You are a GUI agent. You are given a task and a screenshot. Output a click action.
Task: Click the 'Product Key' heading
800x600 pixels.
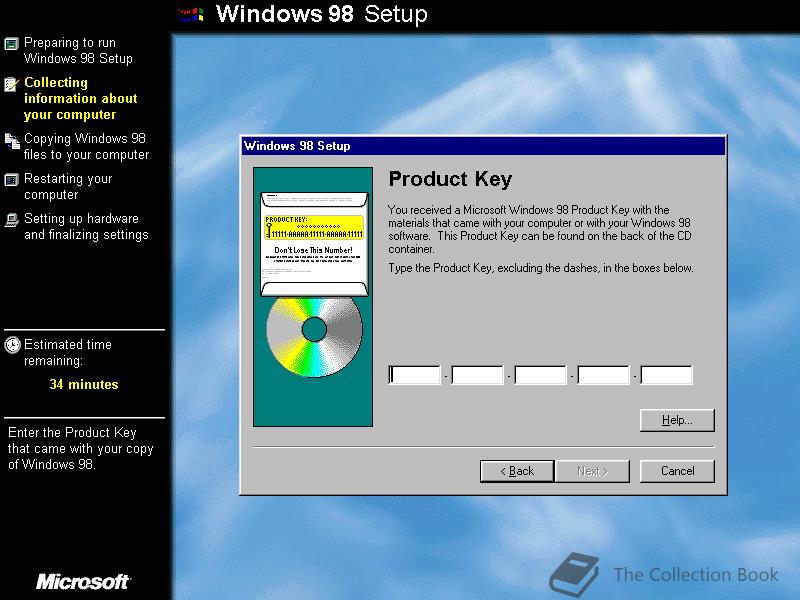(450, 179)
